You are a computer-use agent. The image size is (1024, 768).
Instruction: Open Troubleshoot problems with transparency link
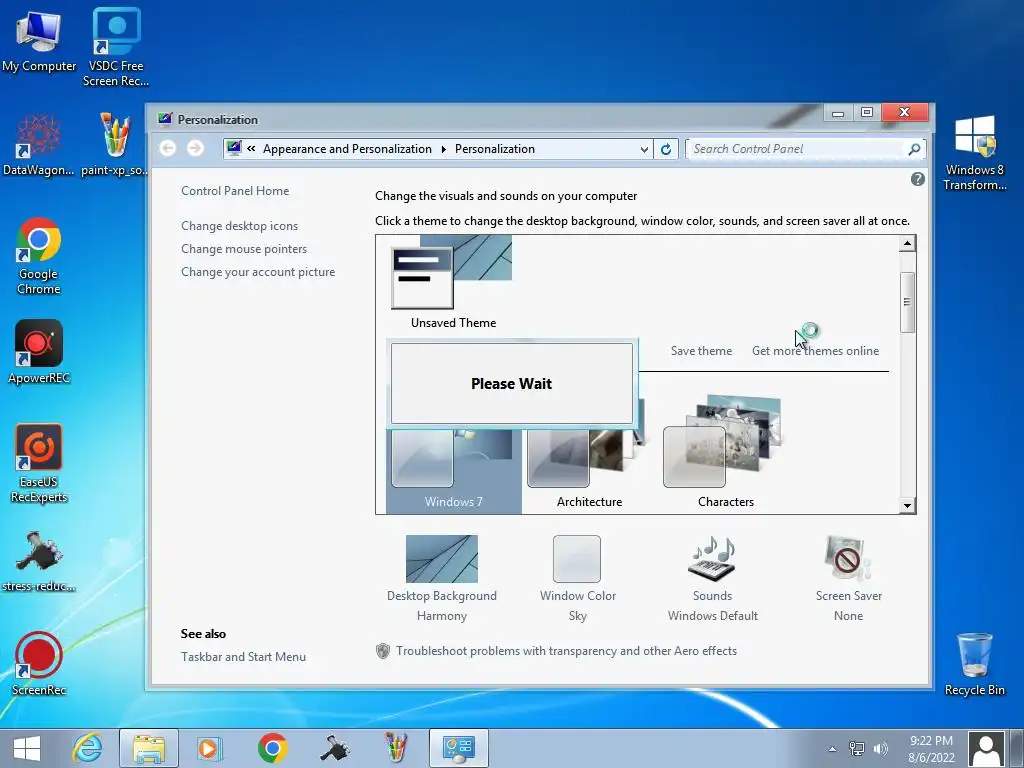pos(566,650)
